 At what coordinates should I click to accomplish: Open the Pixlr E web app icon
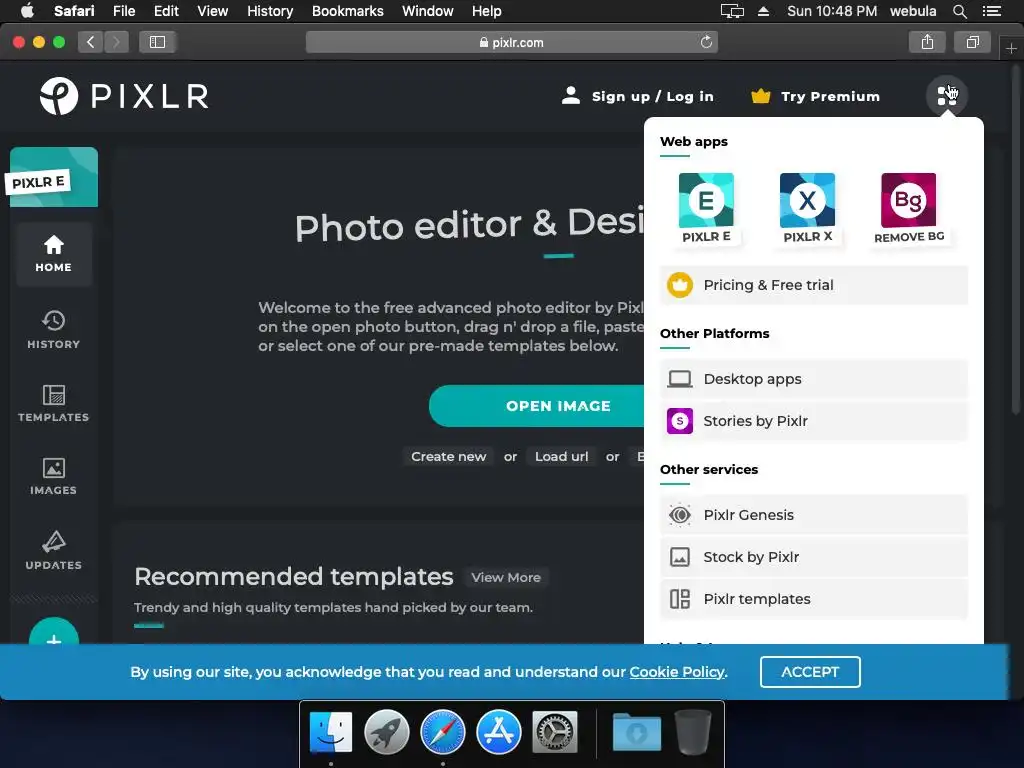(x=706, y=208)
